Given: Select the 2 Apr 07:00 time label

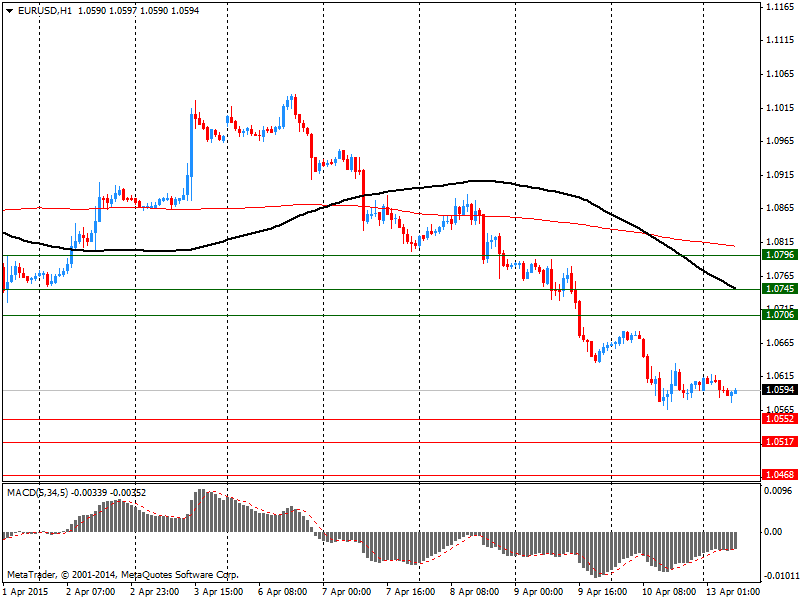Looking at the screenshot, I should coord(90,592).
